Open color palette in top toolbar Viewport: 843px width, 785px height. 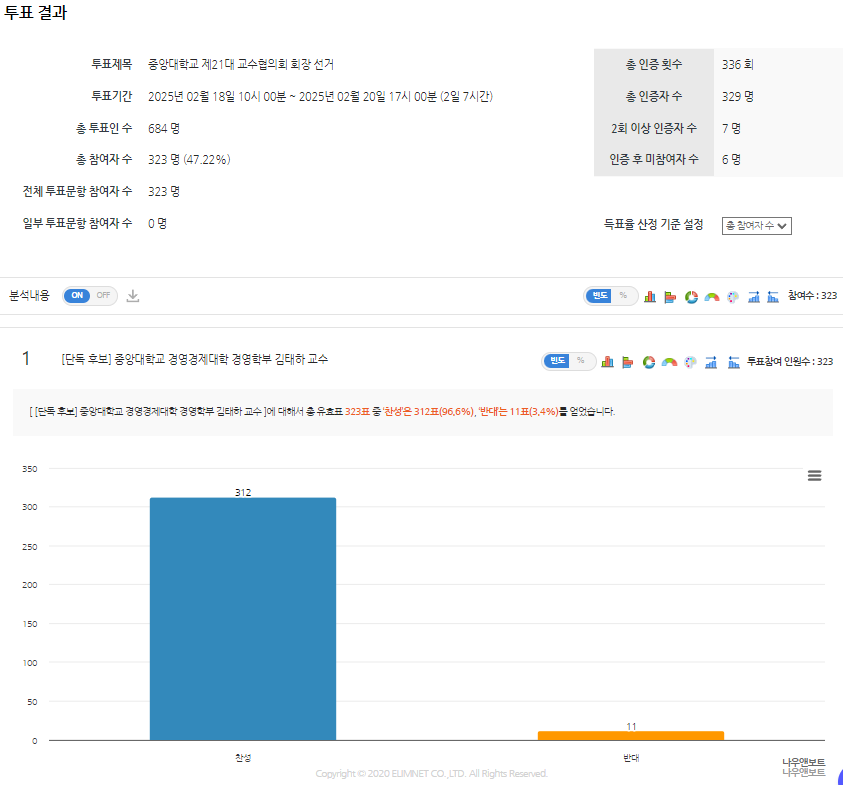(x=733, y=296)
